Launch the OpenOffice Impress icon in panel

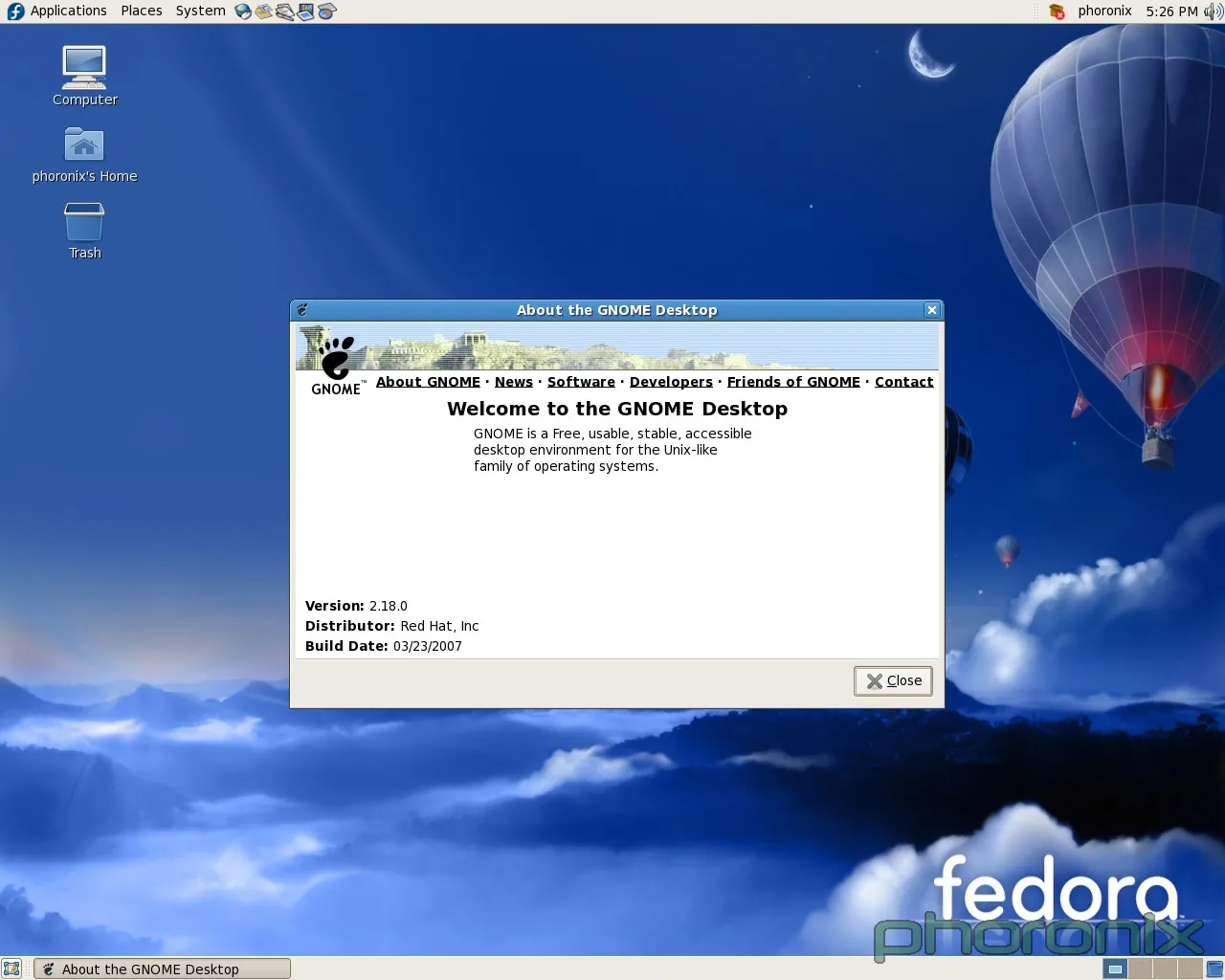(306, 11)
